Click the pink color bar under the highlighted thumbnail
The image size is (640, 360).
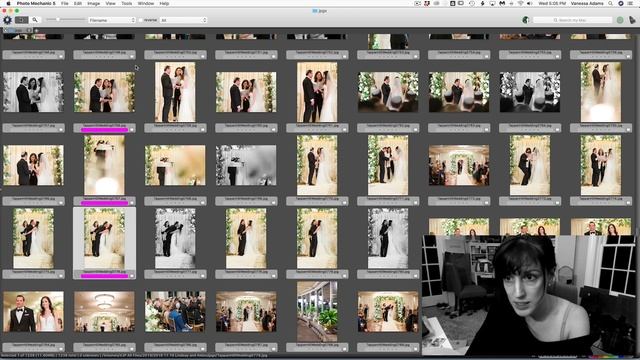pos(104,276)
